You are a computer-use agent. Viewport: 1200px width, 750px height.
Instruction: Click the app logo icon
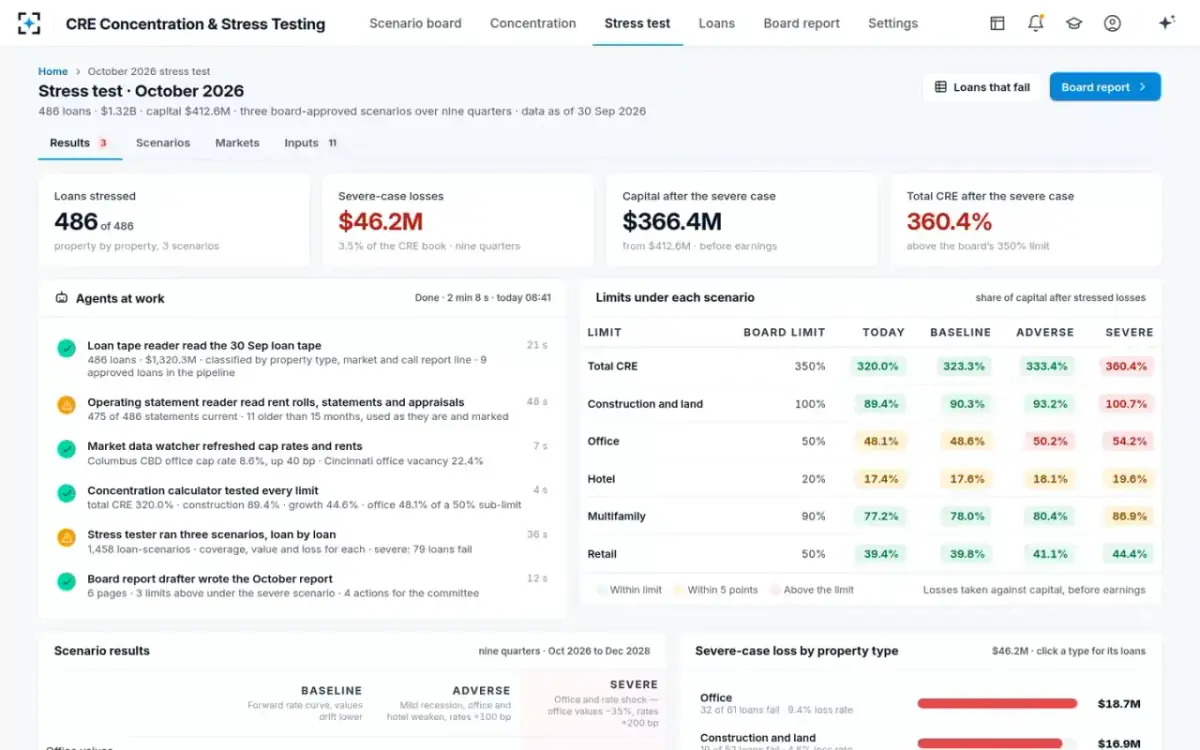click(30, 23)
